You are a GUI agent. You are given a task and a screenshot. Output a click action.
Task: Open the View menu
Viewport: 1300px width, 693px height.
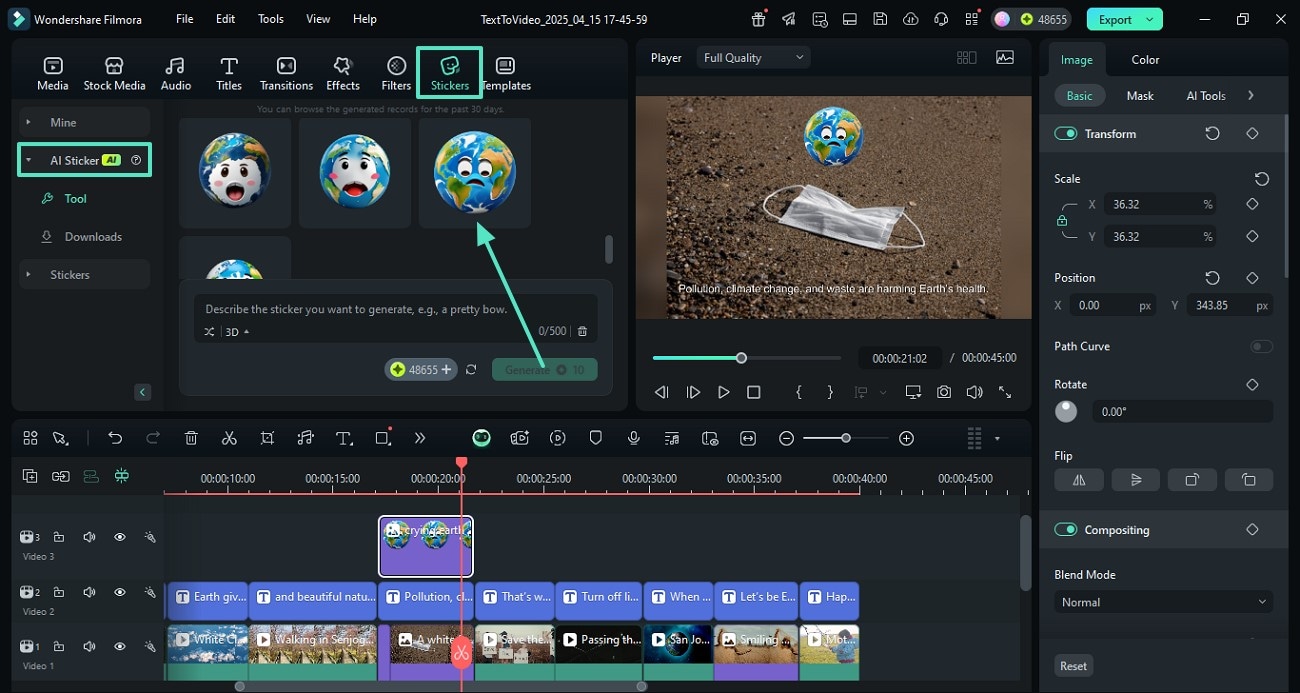click(318, 19)
